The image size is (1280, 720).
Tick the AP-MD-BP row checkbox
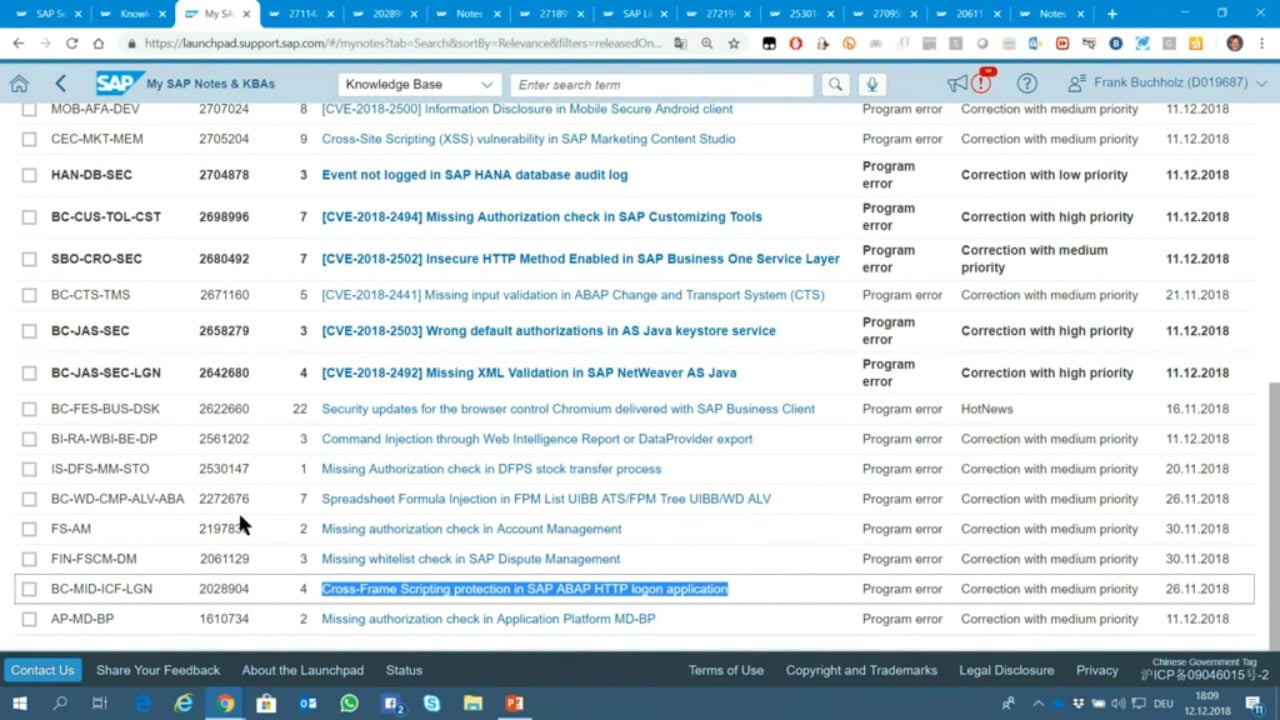29,619
